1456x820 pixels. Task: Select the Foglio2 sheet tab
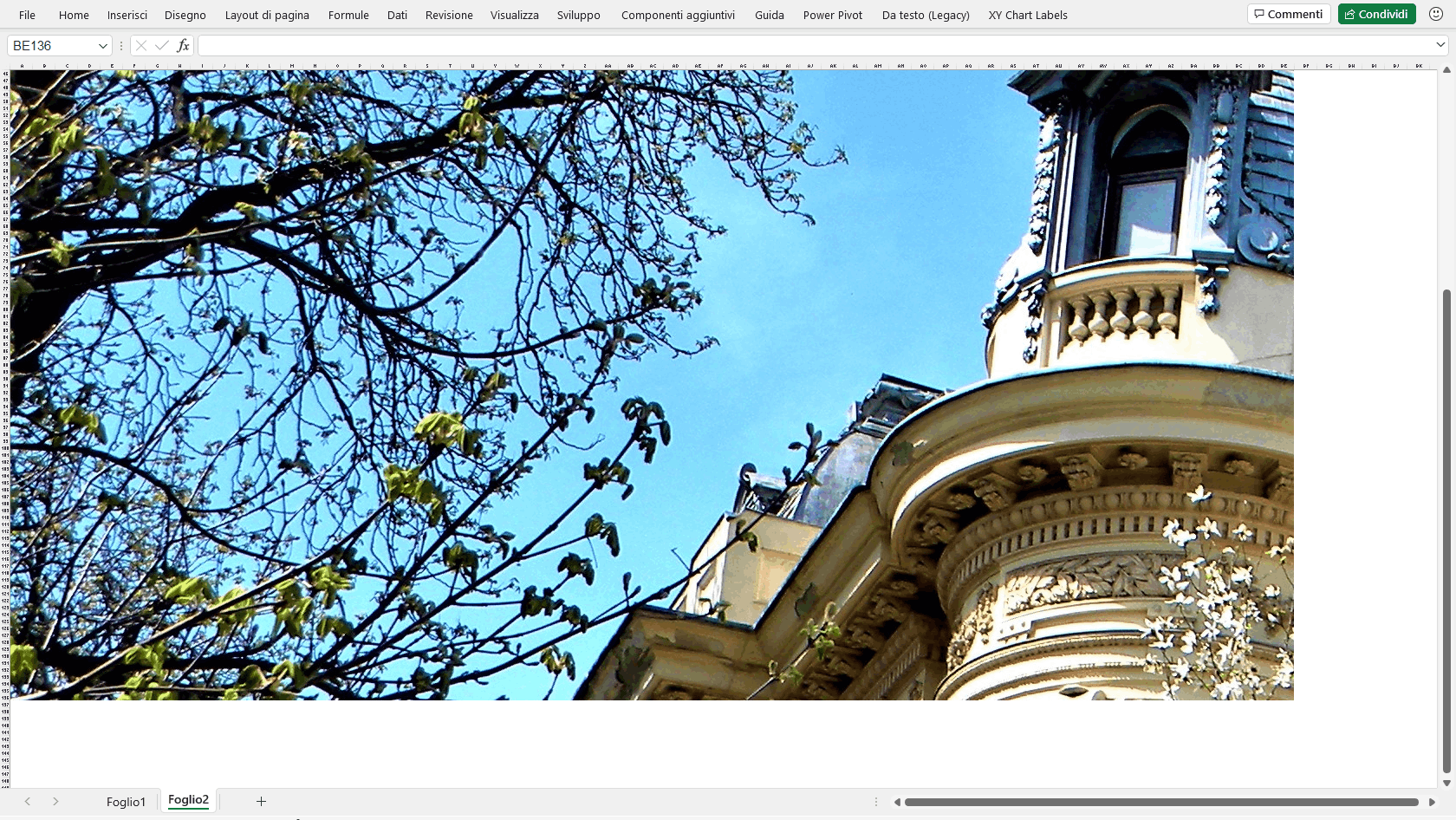tap(188, 800)
